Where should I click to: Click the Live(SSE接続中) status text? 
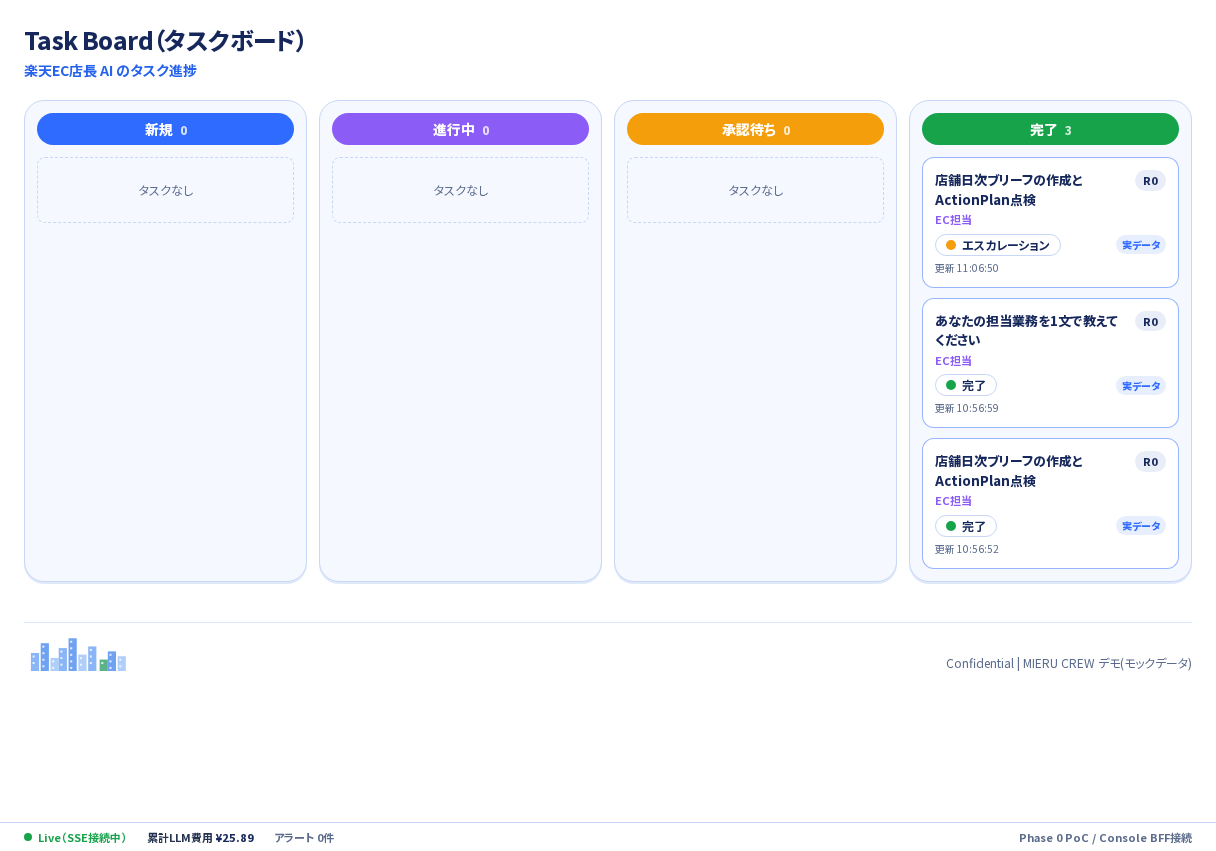(82, 838)
